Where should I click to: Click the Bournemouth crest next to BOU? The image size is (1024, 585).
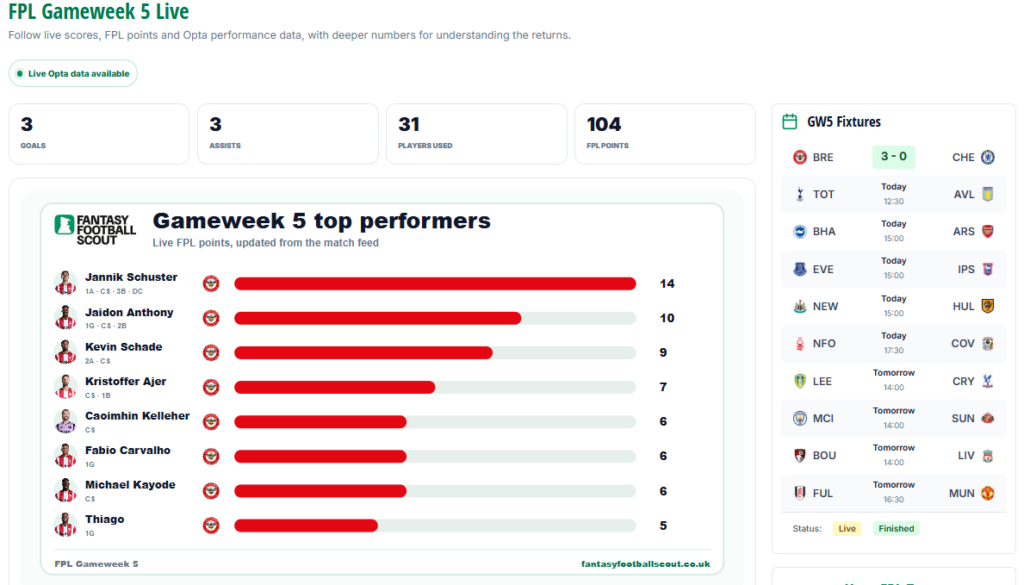(x=799, y=456)
